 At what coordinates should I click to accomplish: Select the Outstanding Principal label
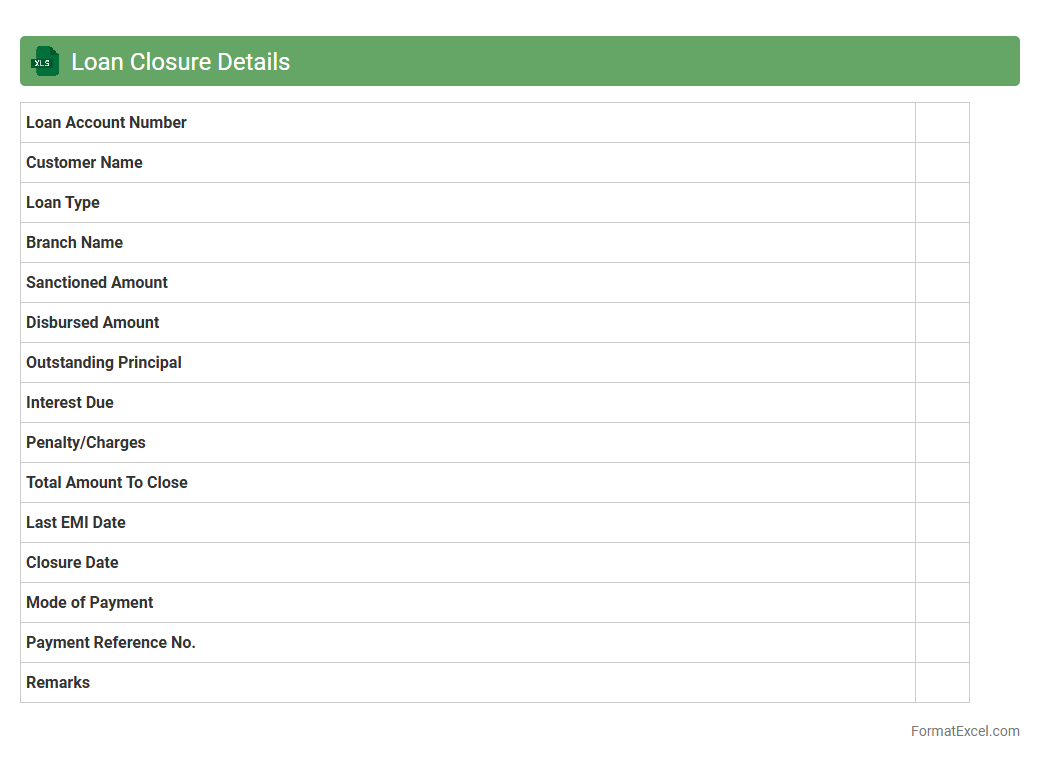[104, 362]
